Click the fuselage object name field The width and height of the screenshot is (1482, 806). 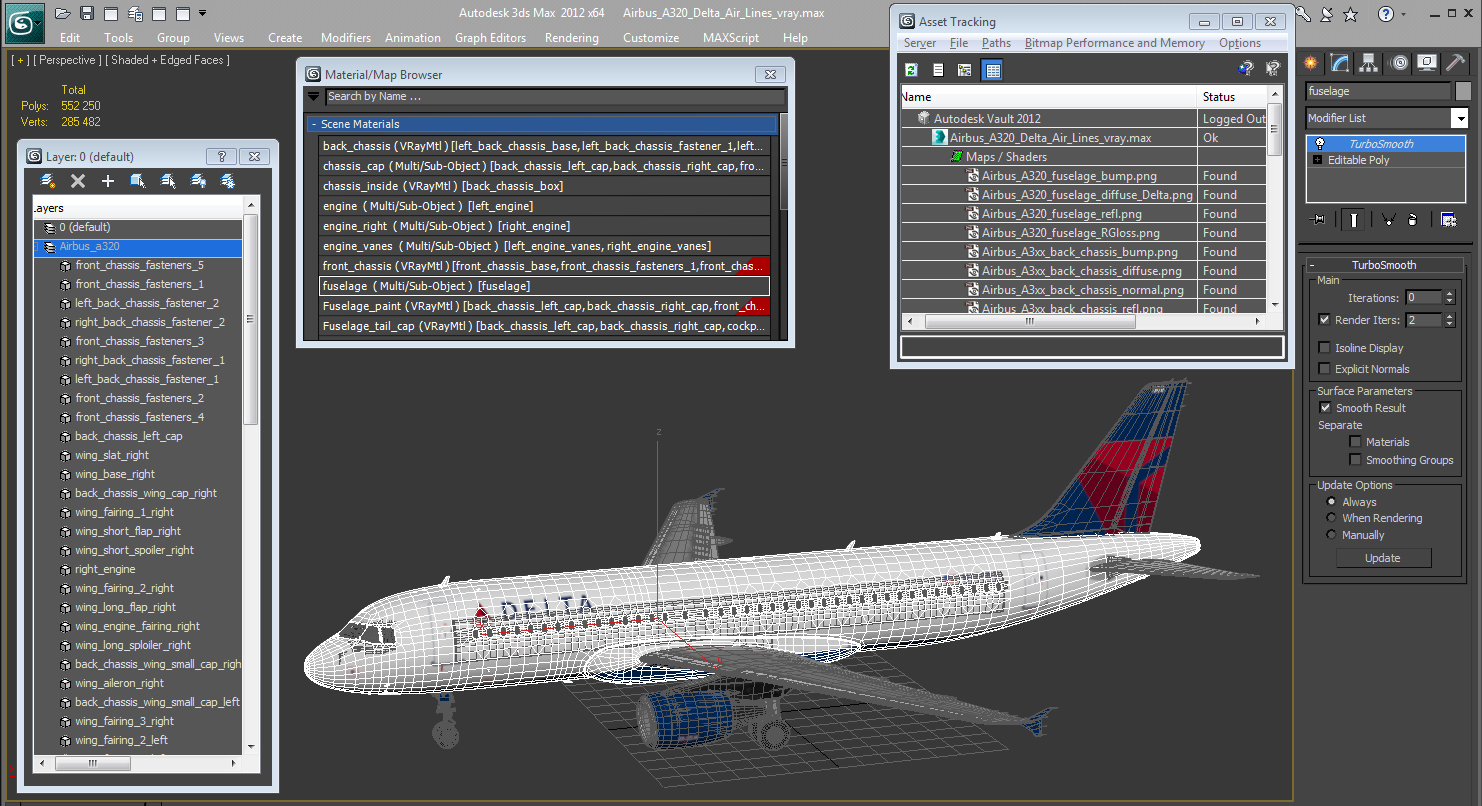[1378, 91]
